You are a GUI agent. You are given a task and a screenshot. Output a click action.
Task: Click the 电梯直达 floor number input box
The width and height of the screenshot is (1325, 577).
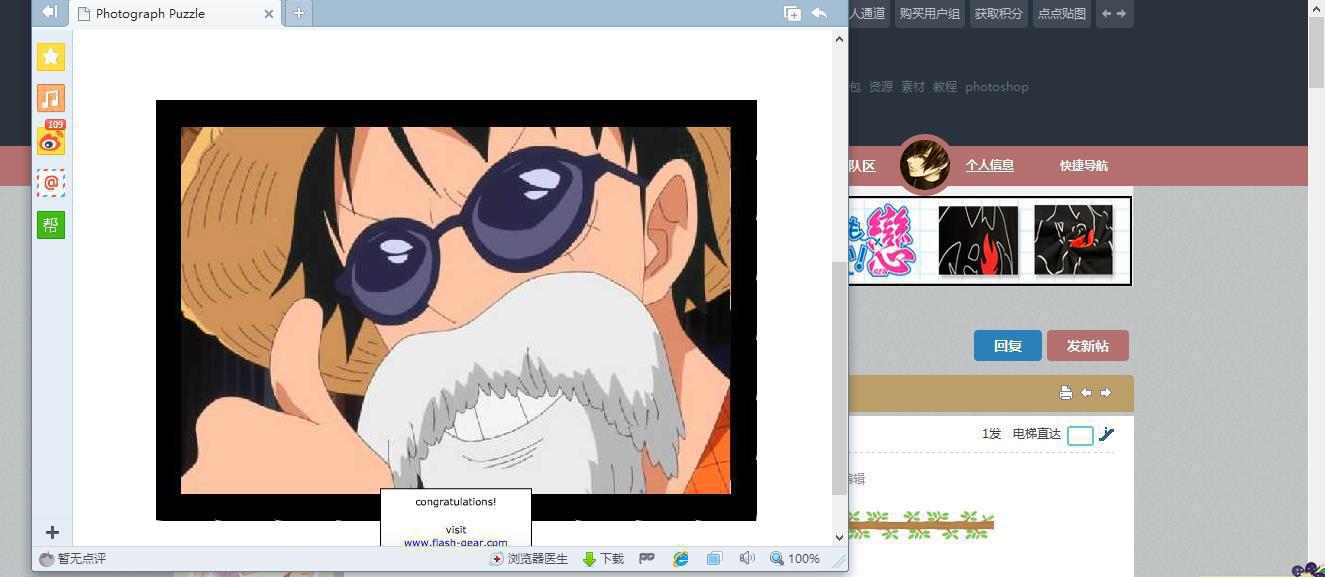(1080, 435)
